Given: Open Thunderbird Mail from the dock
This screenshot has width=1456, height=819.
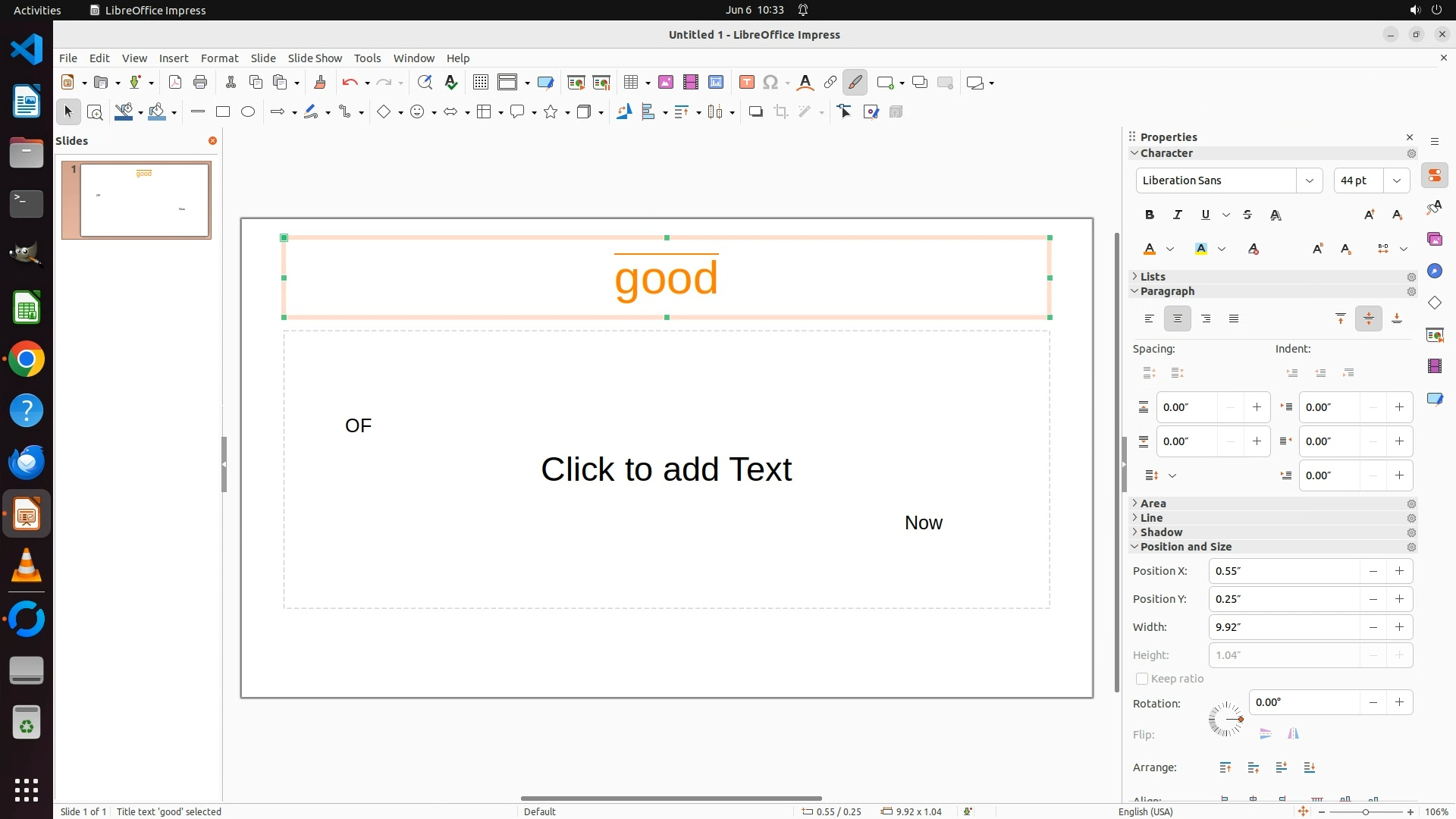Looking at the screenshot, I should click(27, 462).
